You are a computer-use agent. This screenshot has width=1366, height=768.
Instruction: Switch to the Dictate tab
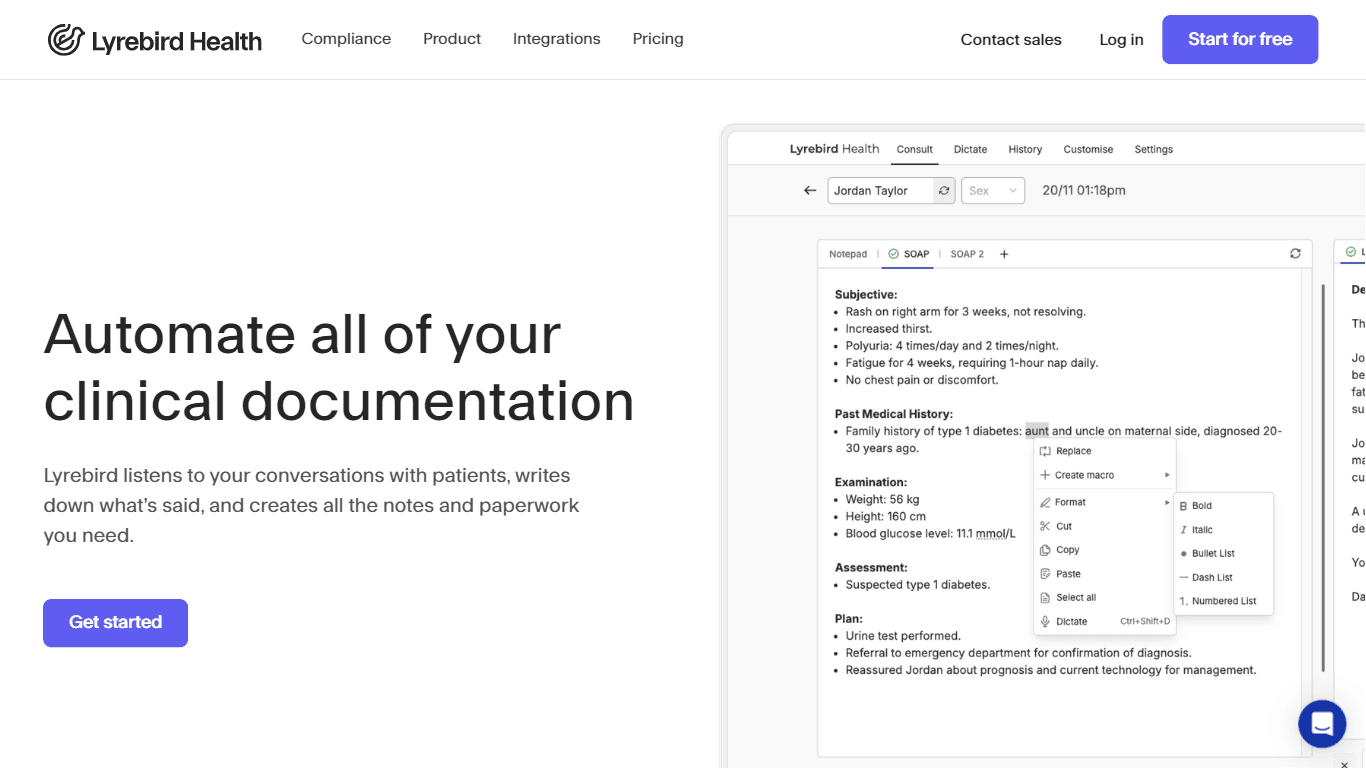pos(970,149)
